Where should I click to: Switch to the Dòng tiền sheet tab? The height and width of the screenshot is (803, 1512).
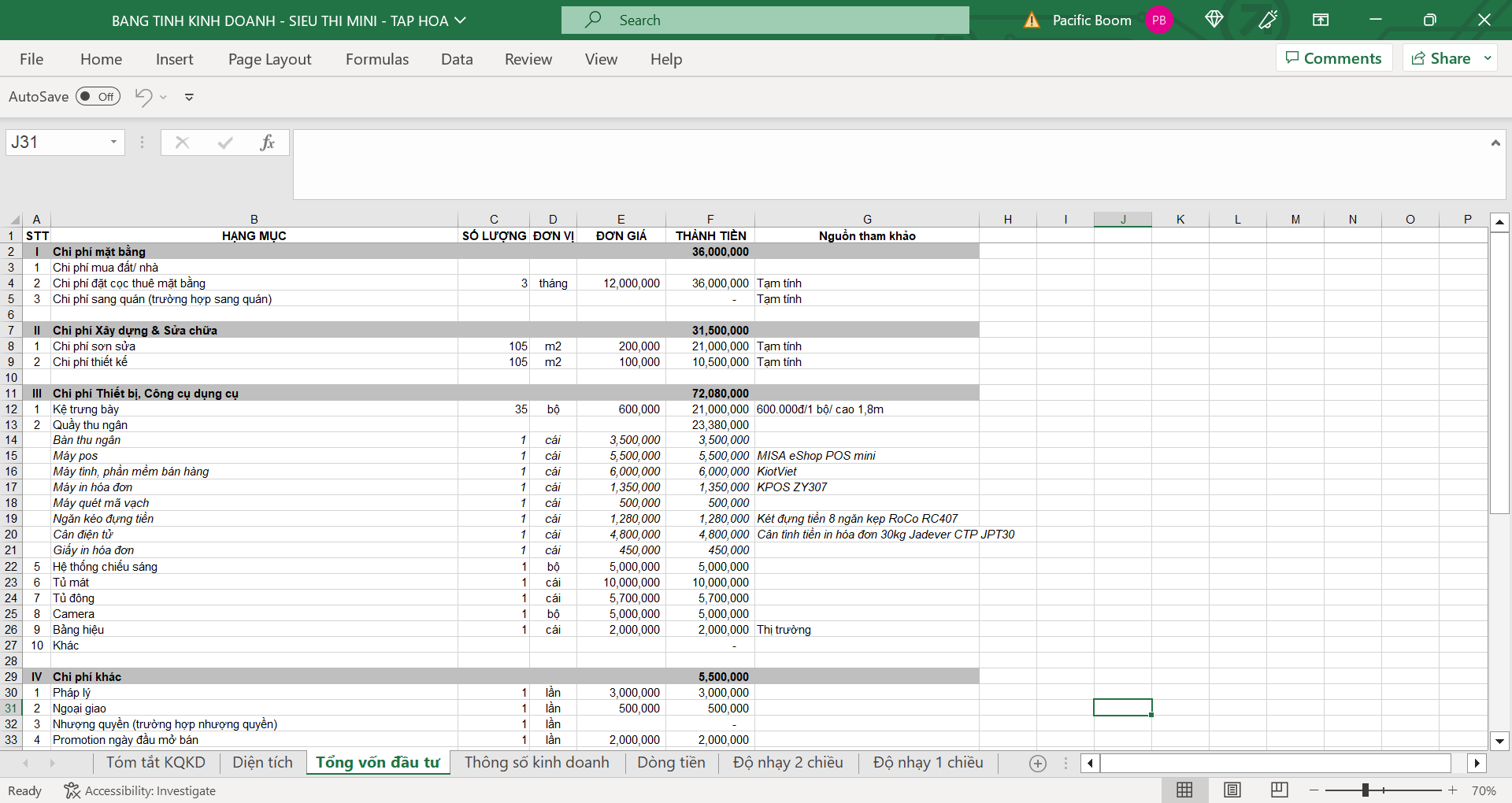[671, 762]
